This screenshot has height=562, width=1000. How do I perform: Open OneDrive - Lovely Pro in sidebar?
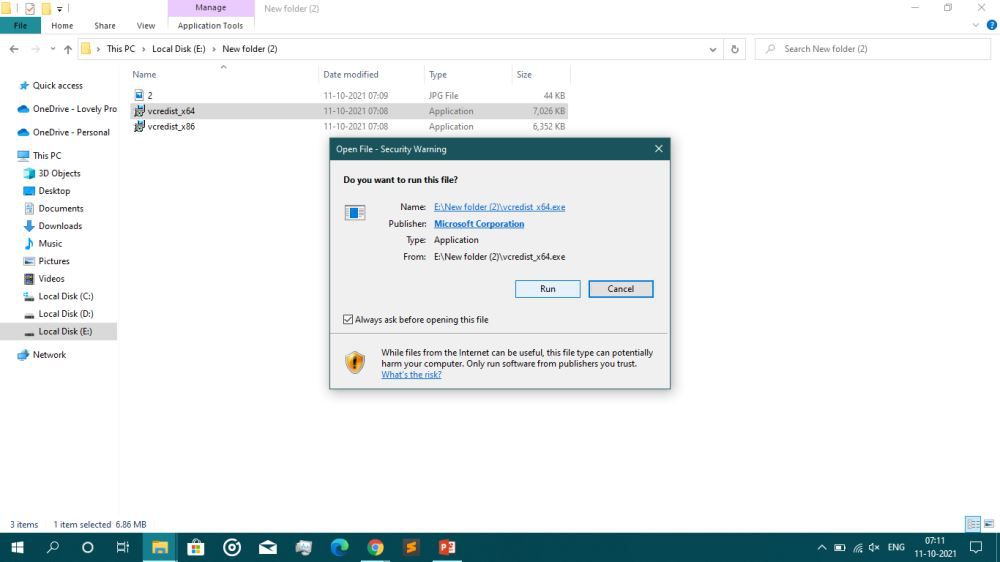click(75, 109)
